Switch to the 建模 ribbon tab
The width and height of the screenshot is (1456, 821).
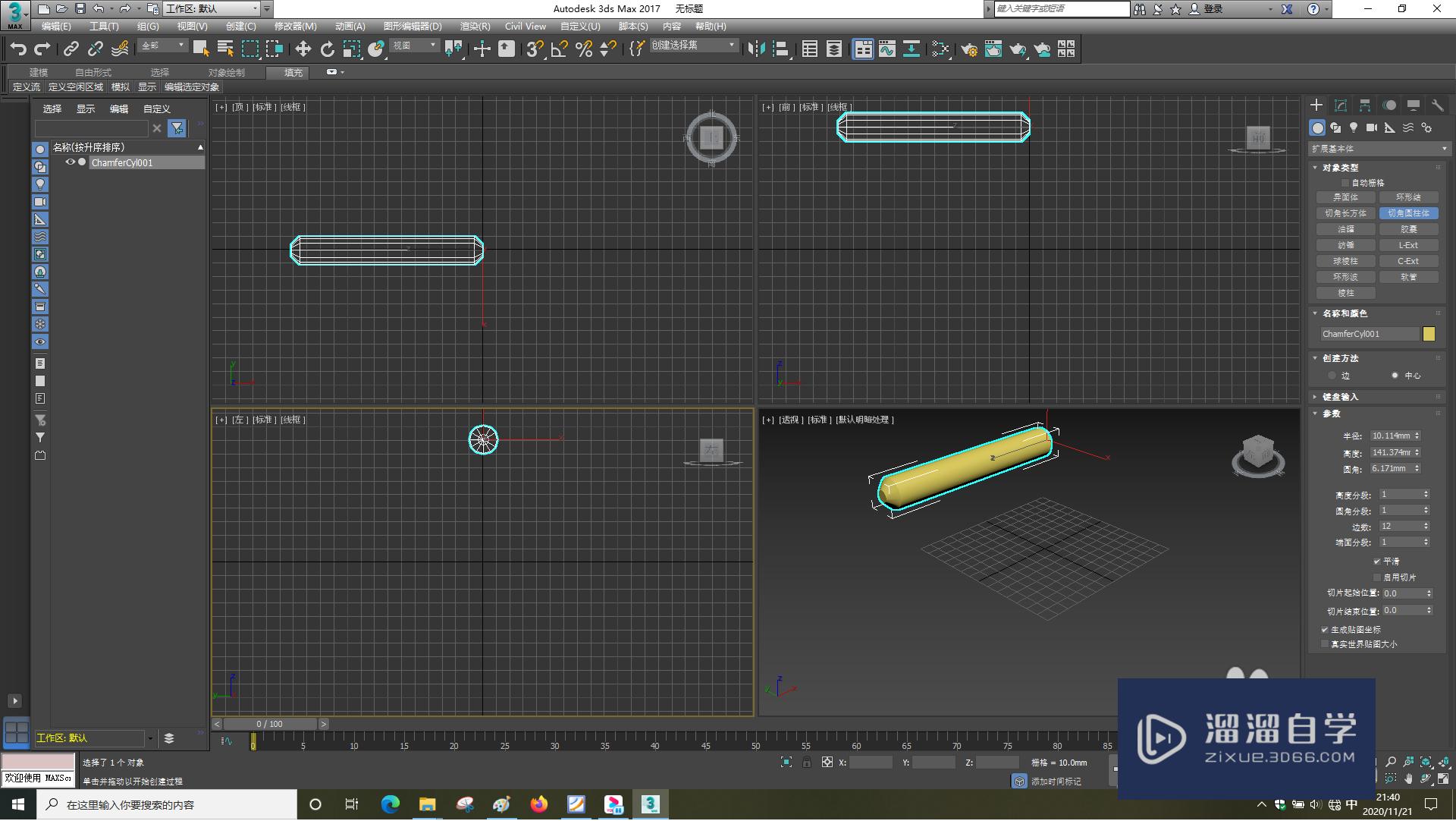pos(39,72)
